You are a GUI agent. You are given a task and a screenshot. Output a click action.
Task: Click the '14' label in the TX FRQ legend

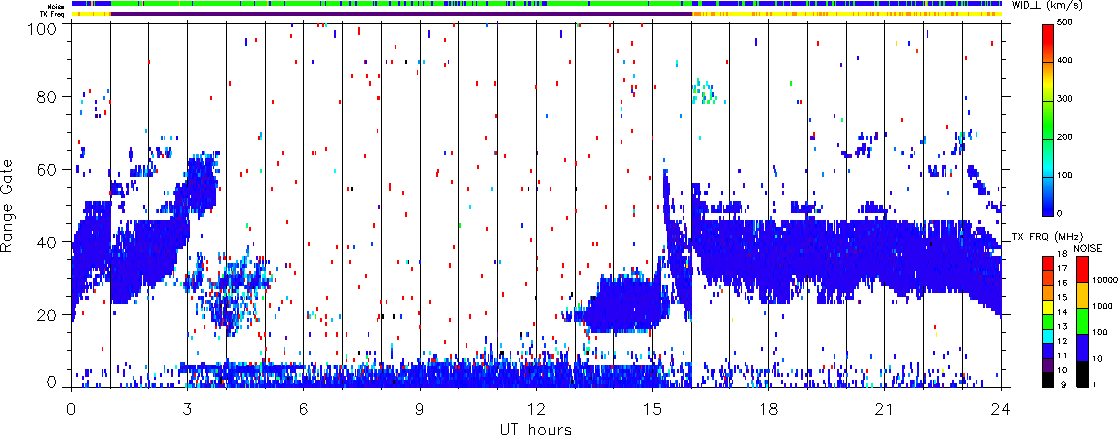[1062, 312]
